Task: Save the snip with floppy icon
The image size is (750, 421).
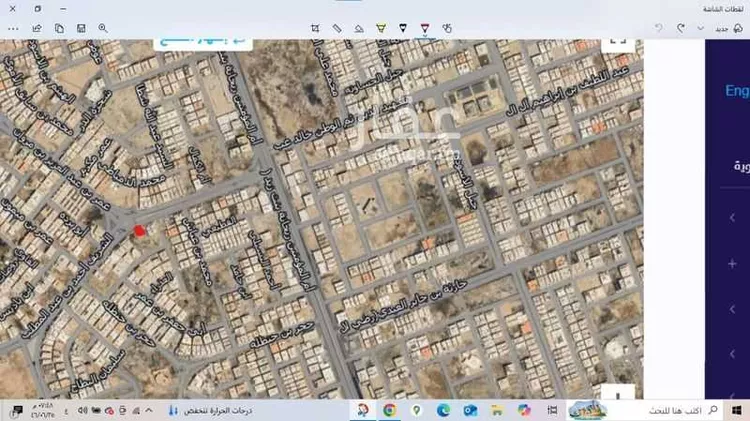Action: (x=81, y=29)
